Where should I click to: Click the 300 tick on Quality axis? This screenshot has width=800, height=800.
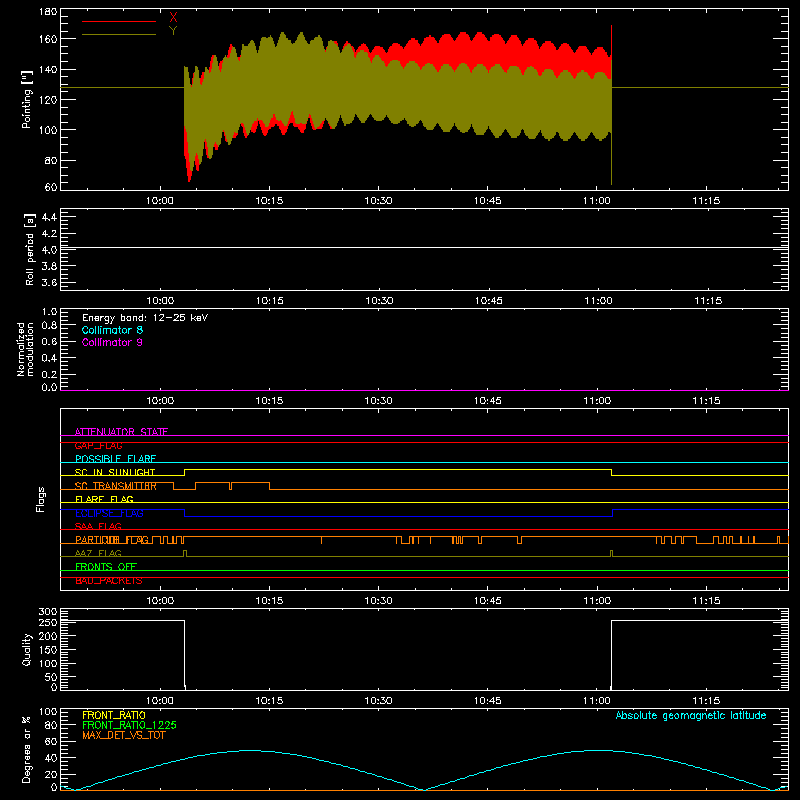[48, 612]
